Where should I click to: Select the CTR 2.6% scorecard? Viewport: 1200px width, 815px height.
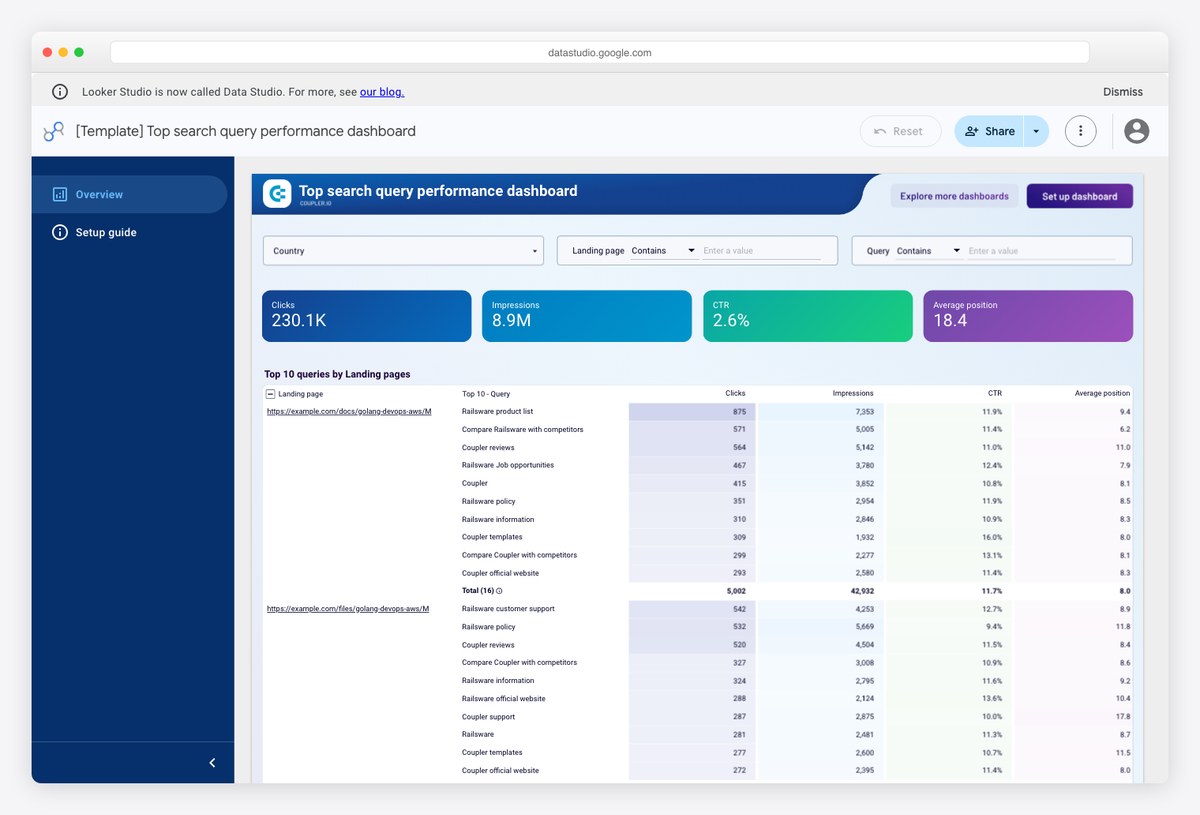coord(808,316)
